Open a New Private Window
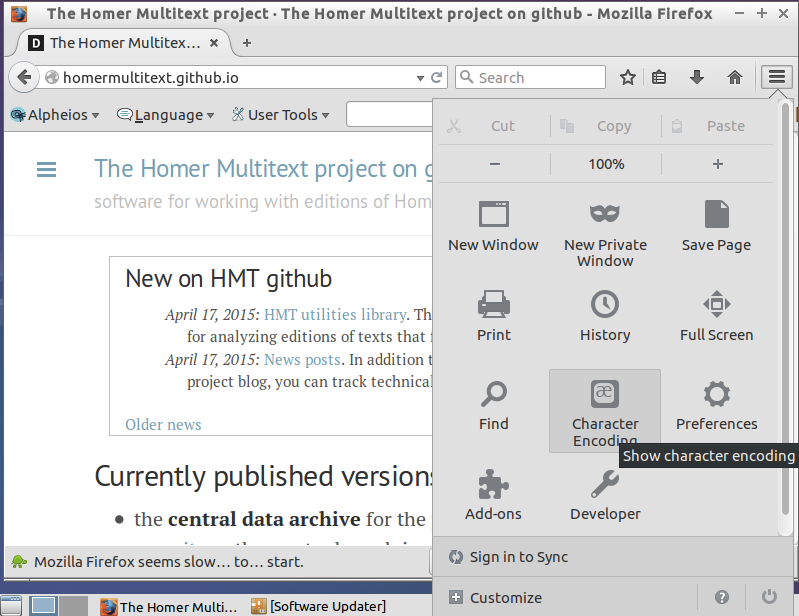 (x=605, y=234)
